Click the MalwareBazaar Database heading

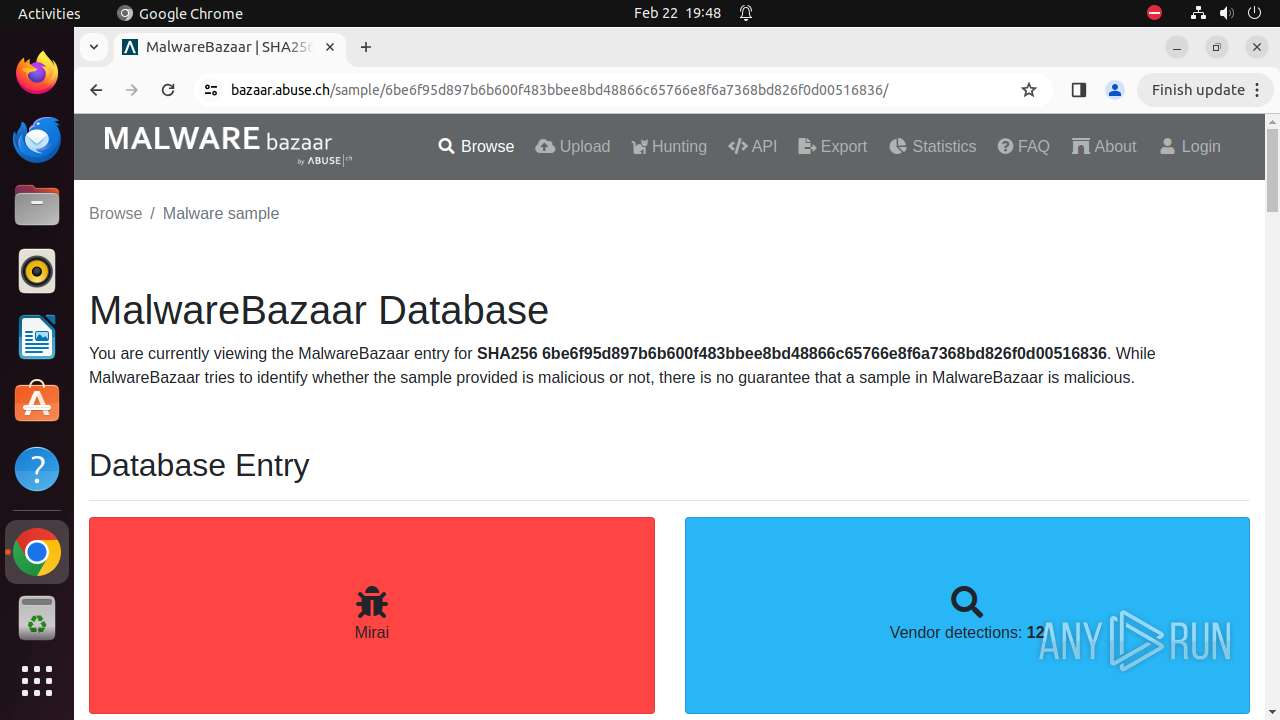click(x=319, y=310)
